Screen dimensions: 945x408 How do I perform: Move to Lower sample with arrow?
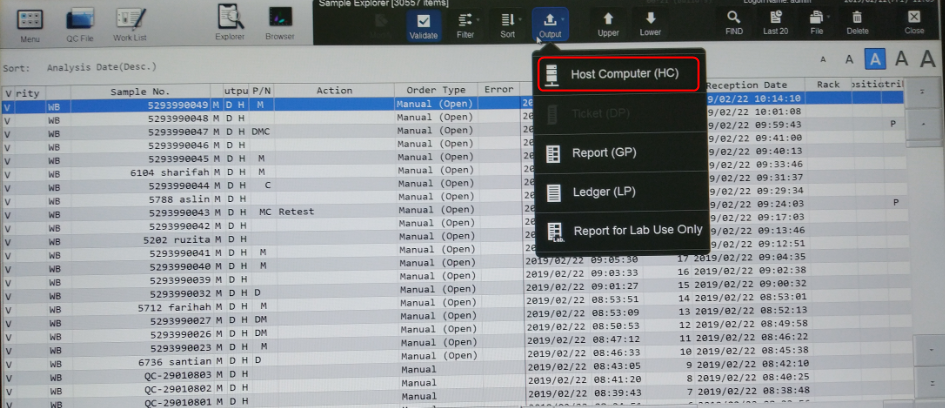click(651, 23)
